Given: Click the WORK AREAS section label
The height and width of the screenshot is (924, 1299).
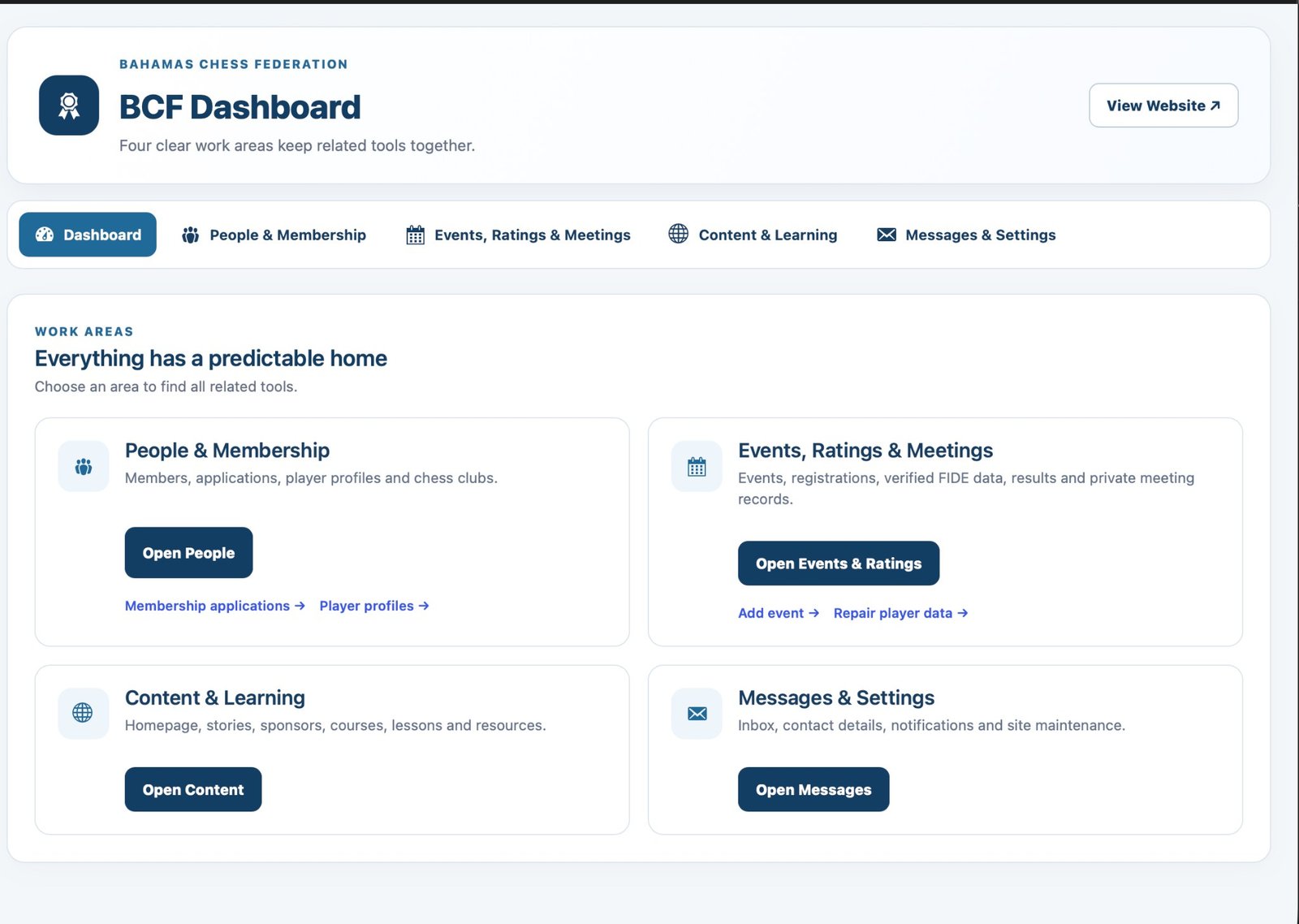Looking at the screenshot, I should pos(84,331).
